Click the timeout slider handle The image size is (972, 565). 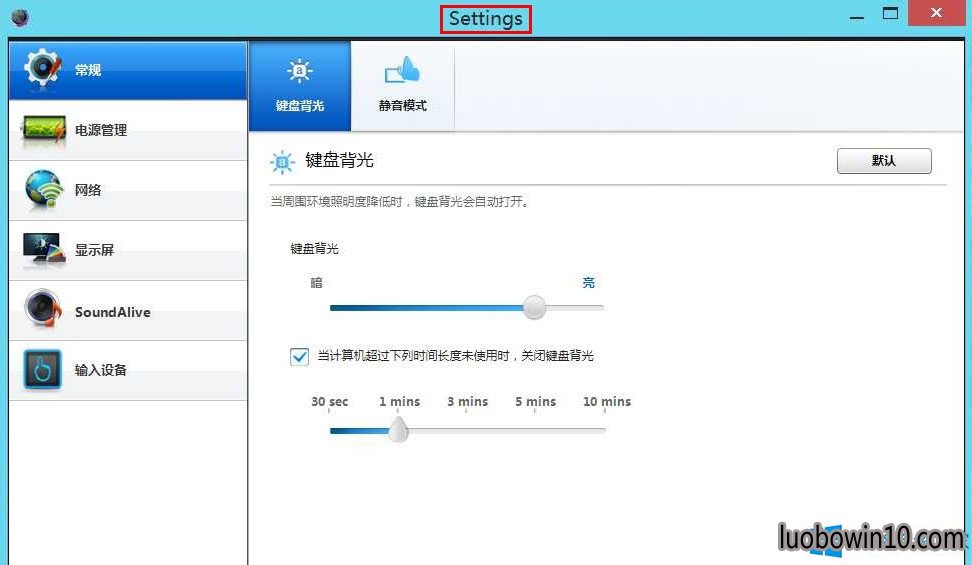pyautogui.click(x=398, y=429)
